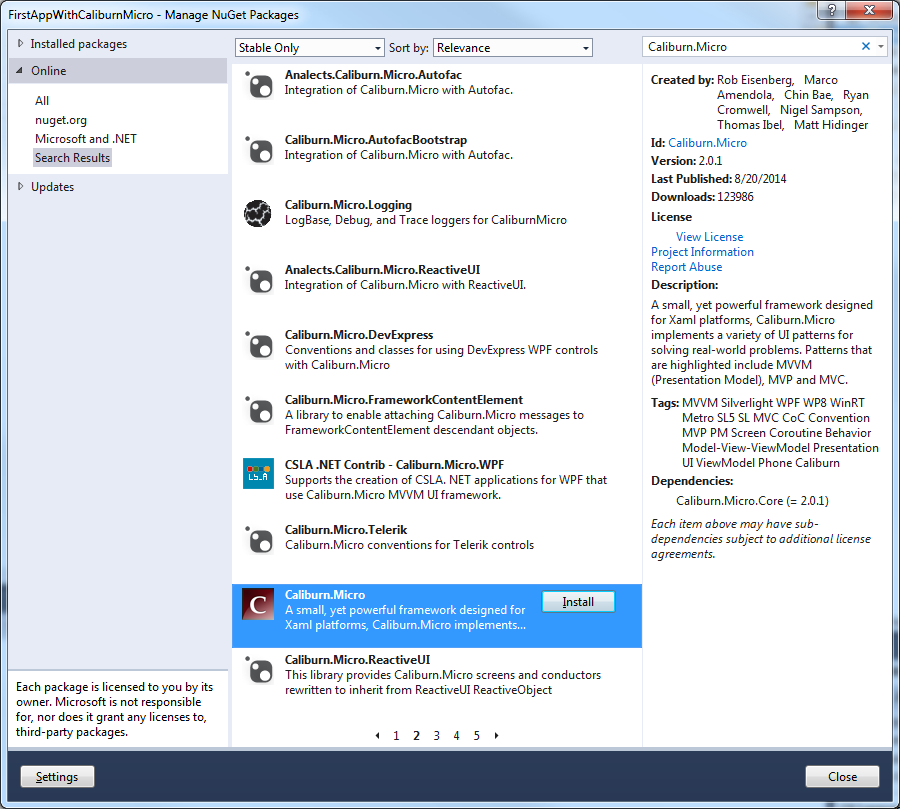Click the help question mark button
The height and width of the screenshot is (809, 900).
pos(831,9)
